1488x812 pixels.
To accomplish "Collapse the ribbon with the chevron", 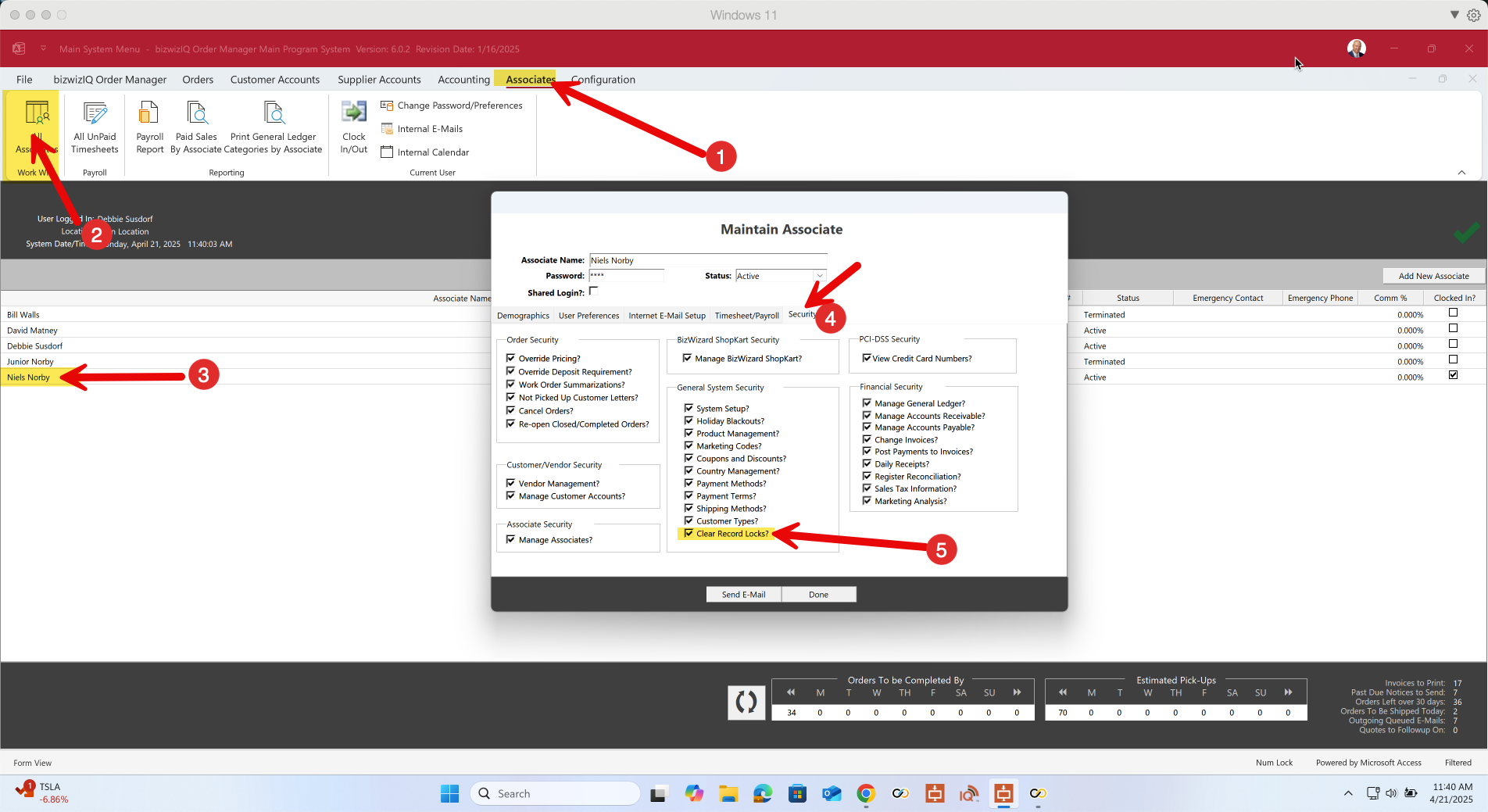I will [1461, 173].
